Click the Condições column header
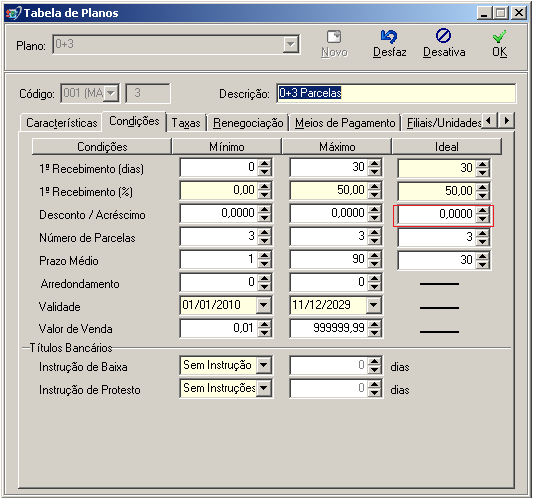 [x=102, y=147]
